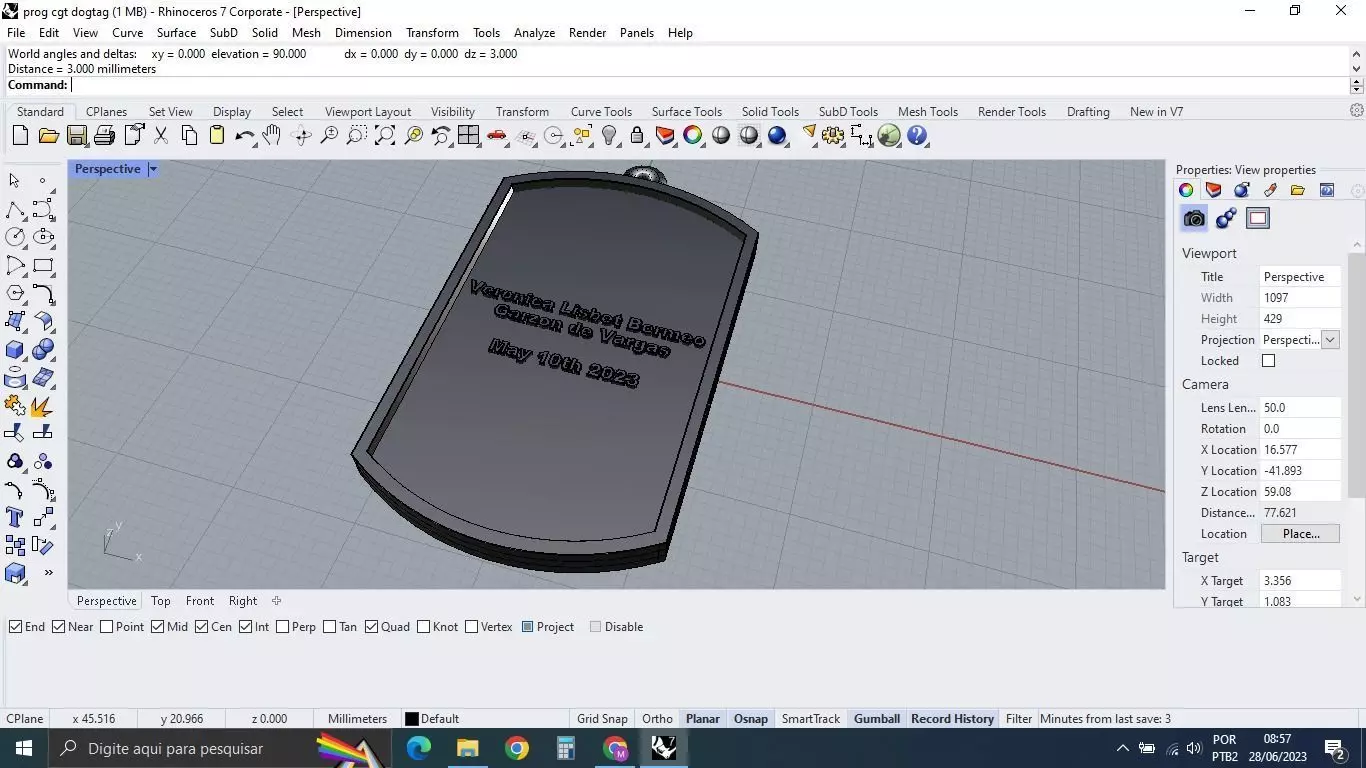This screenshot has height=768, width=1366.
Task: Open the color wheel object properties tab
Action: pos(1186,190)
